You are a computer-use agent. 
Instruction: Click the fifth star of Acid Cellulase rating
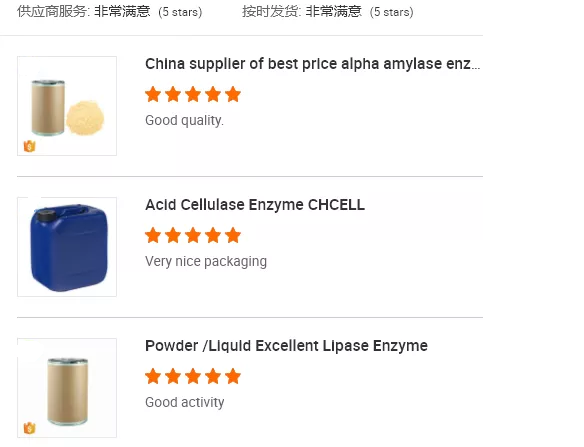233,235
